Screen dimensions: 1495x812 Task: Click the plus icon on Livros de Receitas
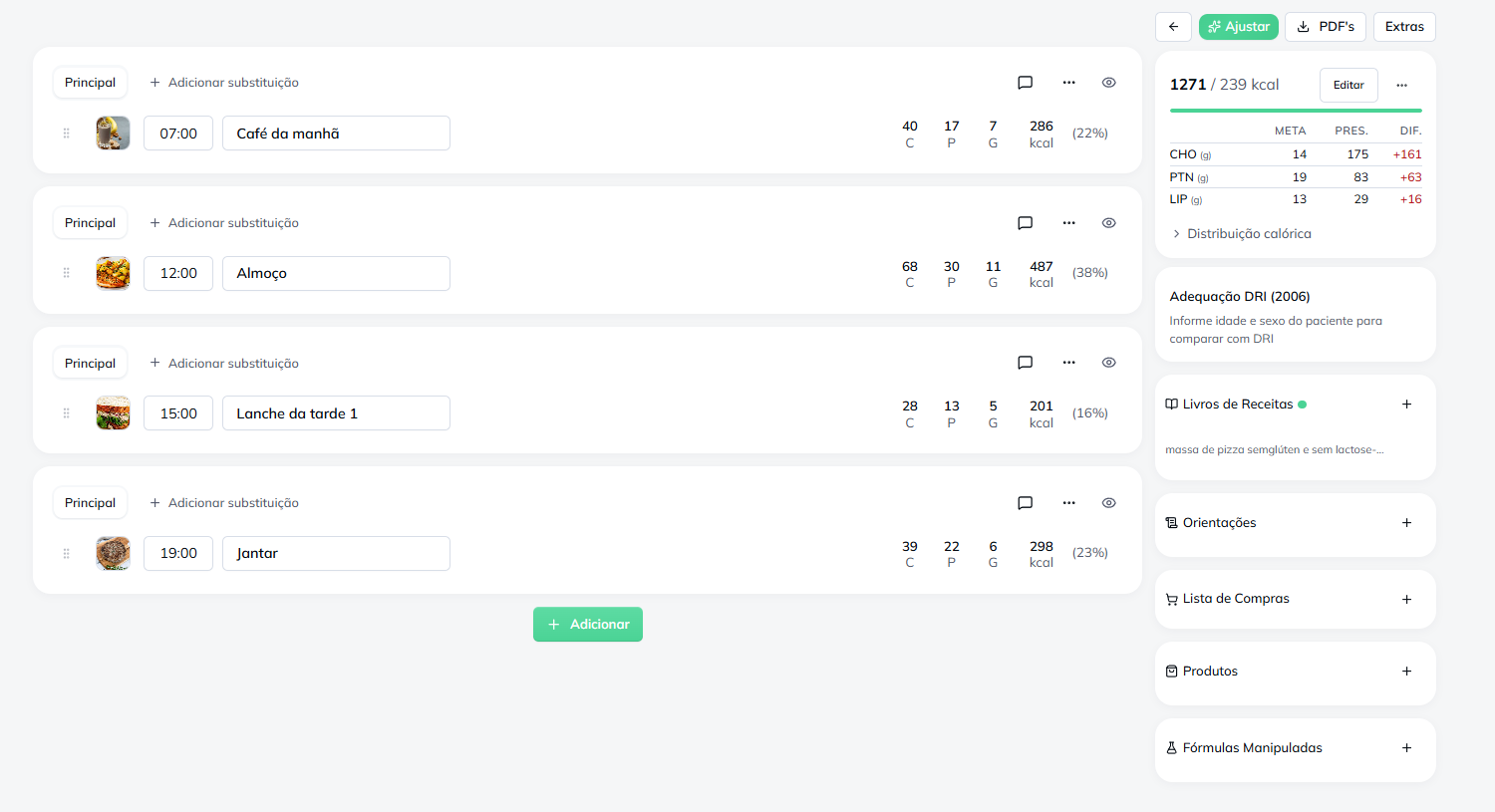pos(1406,405)
